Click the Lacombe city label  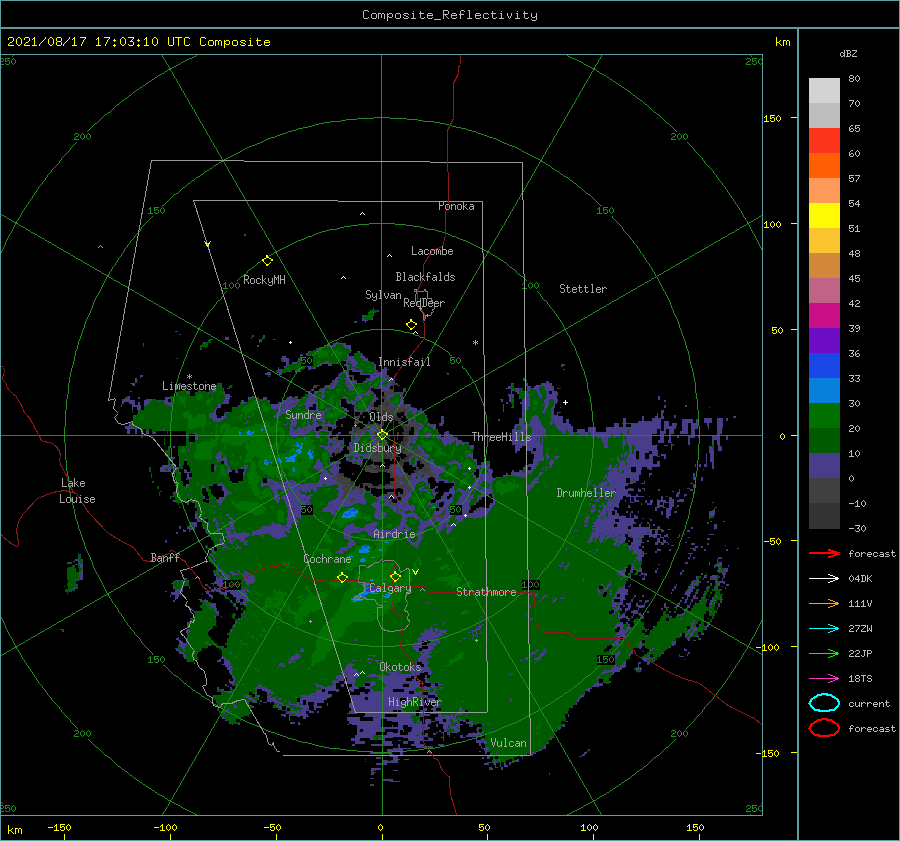432,251
